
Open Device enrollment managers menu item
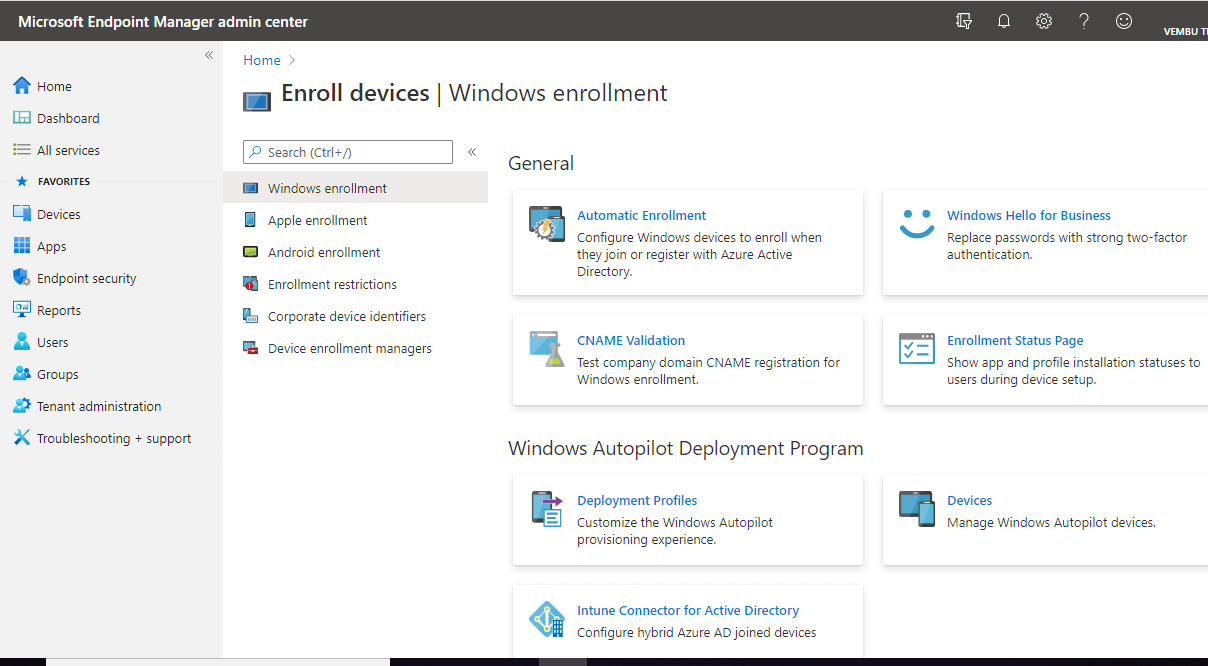(356, 348)
